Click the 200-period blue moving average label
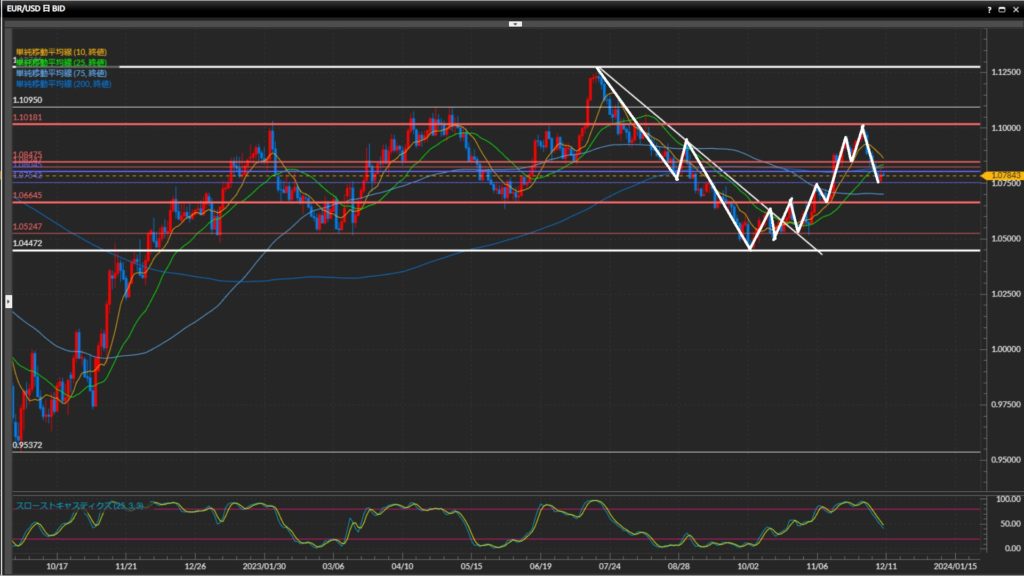 63,84
